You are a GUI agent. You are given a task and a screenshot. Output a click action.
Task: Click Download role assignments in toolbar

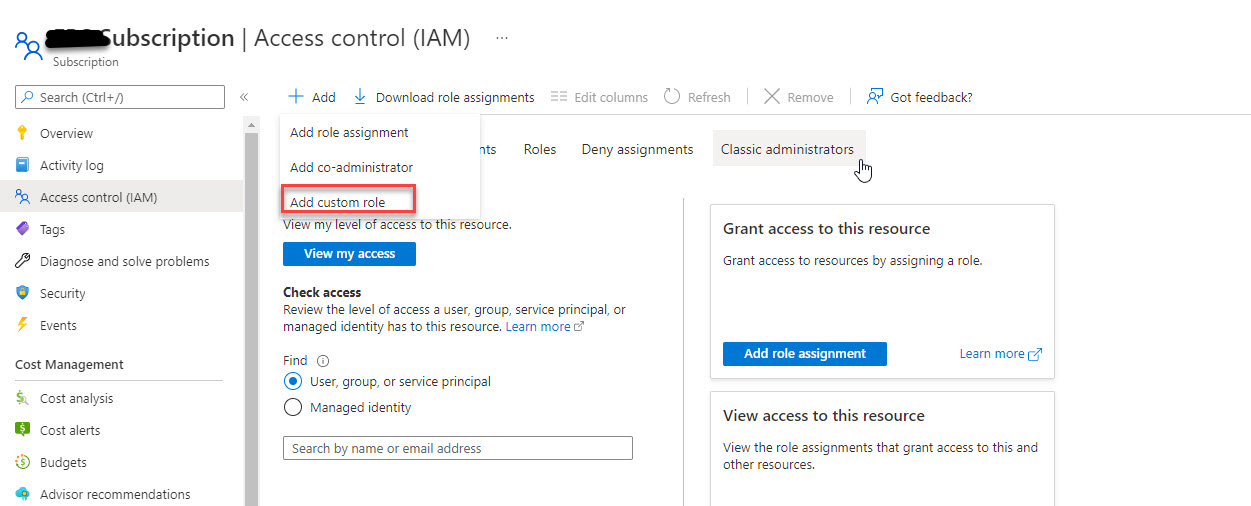click(444, 97)
